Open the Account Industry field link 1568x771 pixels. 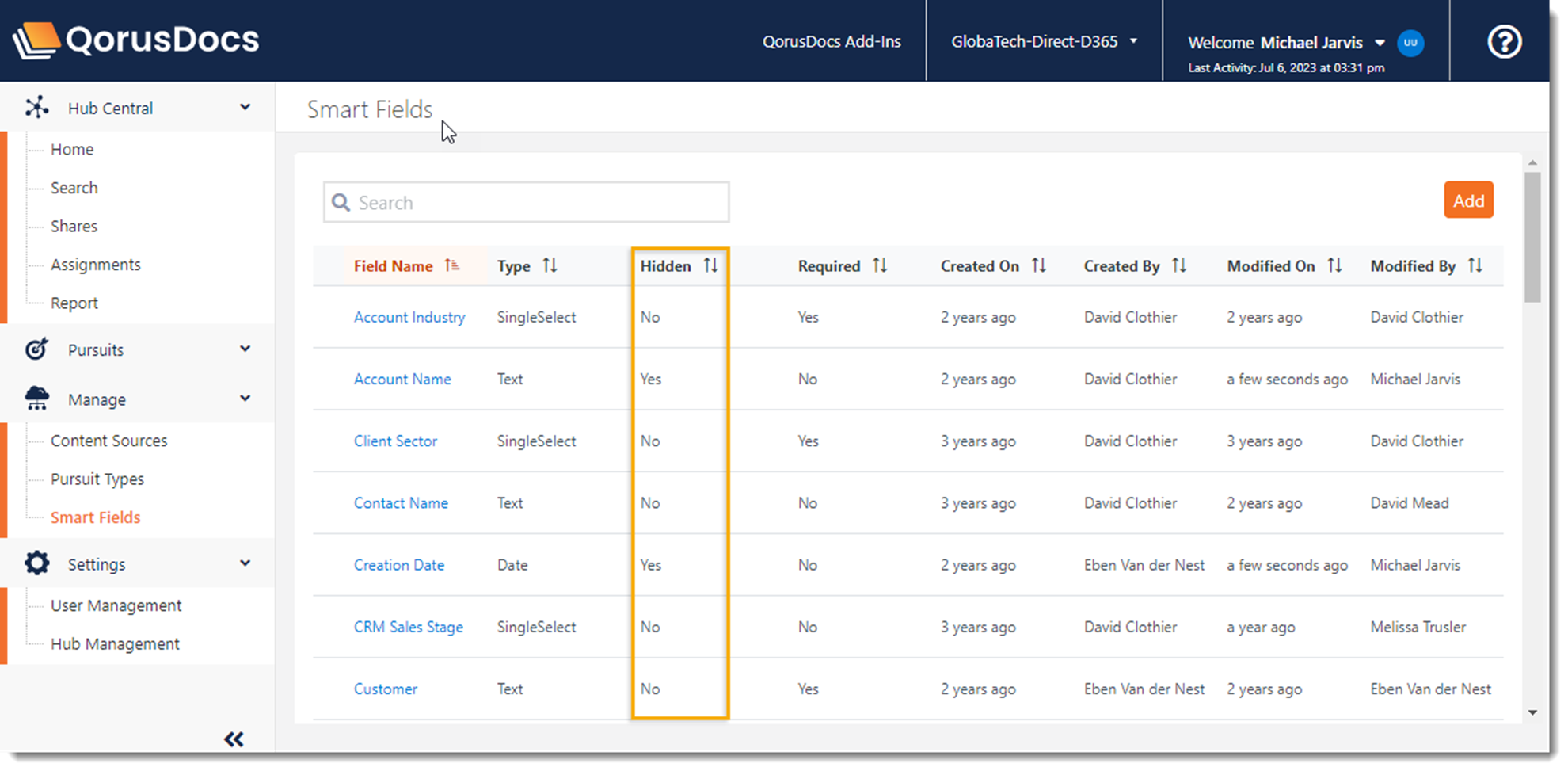pos(409,317)
